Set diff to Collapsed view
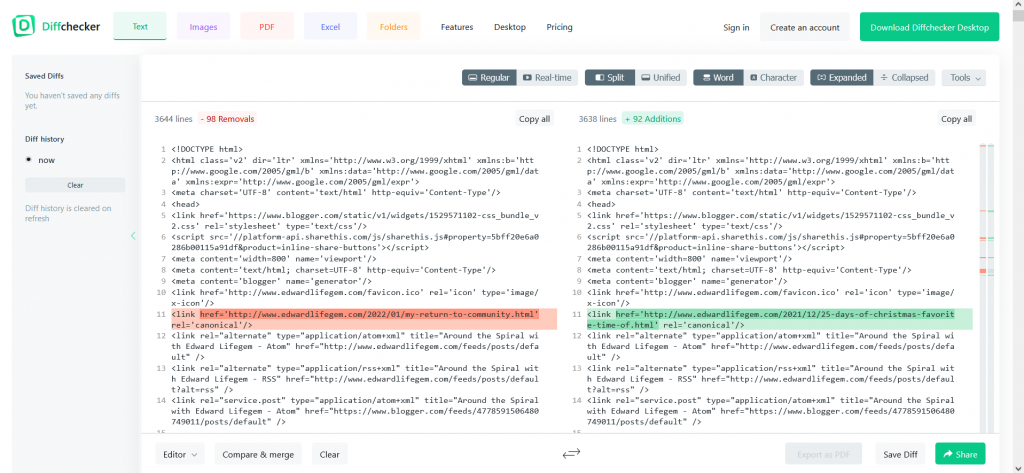Viewport: 1024px width, 473px height. pyautogui.click(x=904, y=78)
